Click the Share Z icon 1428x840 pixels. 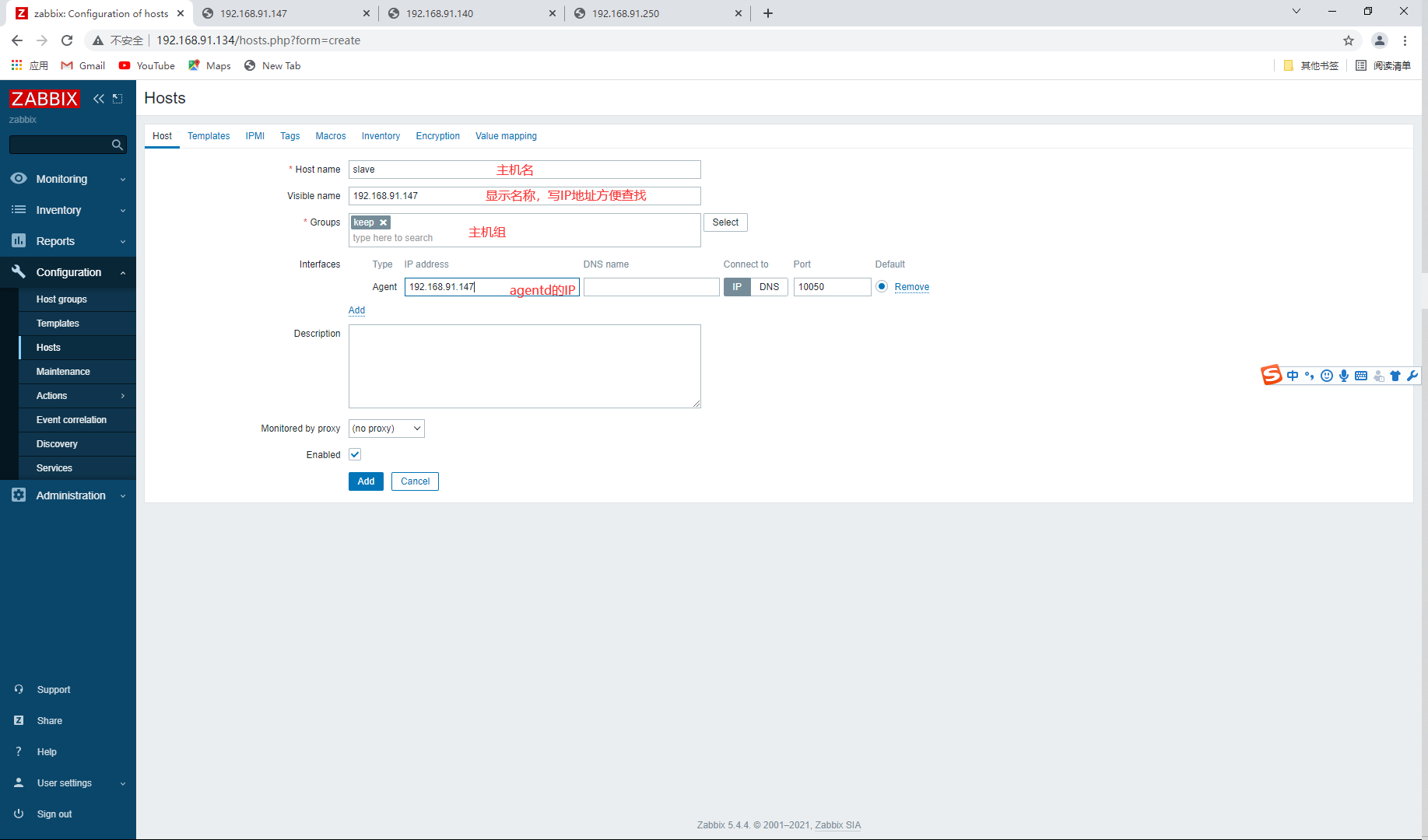[x=19, y=720]
